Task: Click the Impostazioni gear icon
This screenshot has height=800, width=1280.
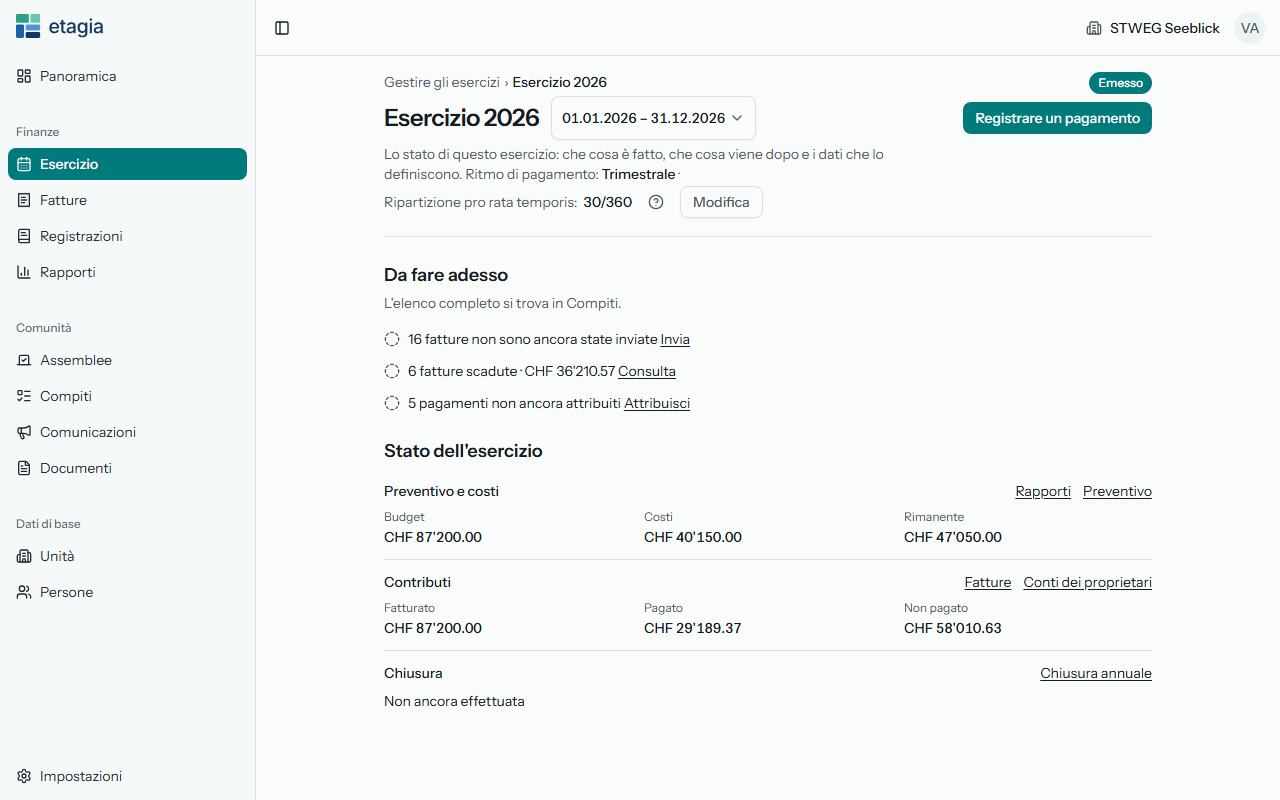Action: pyautogui.click(x=24, y=776)
